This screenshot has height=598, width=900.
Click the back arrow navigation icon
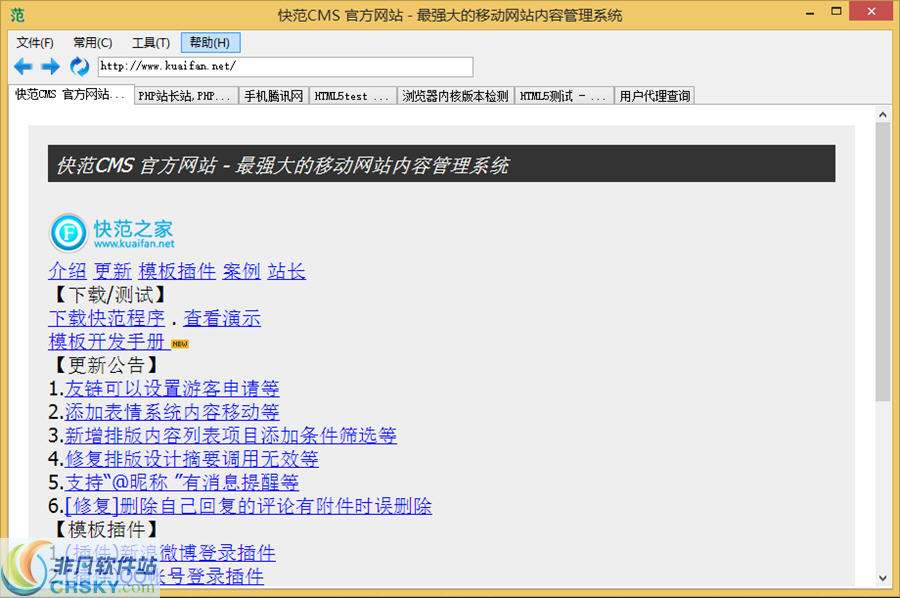coord(23,67)
